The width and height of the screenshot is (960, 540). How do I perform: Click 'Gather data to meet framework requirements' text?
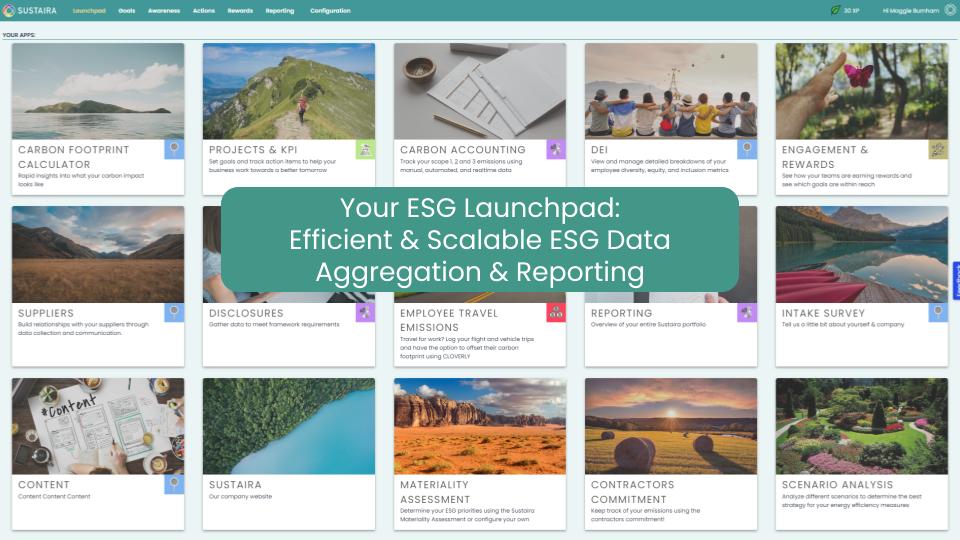tap(274, 324)
